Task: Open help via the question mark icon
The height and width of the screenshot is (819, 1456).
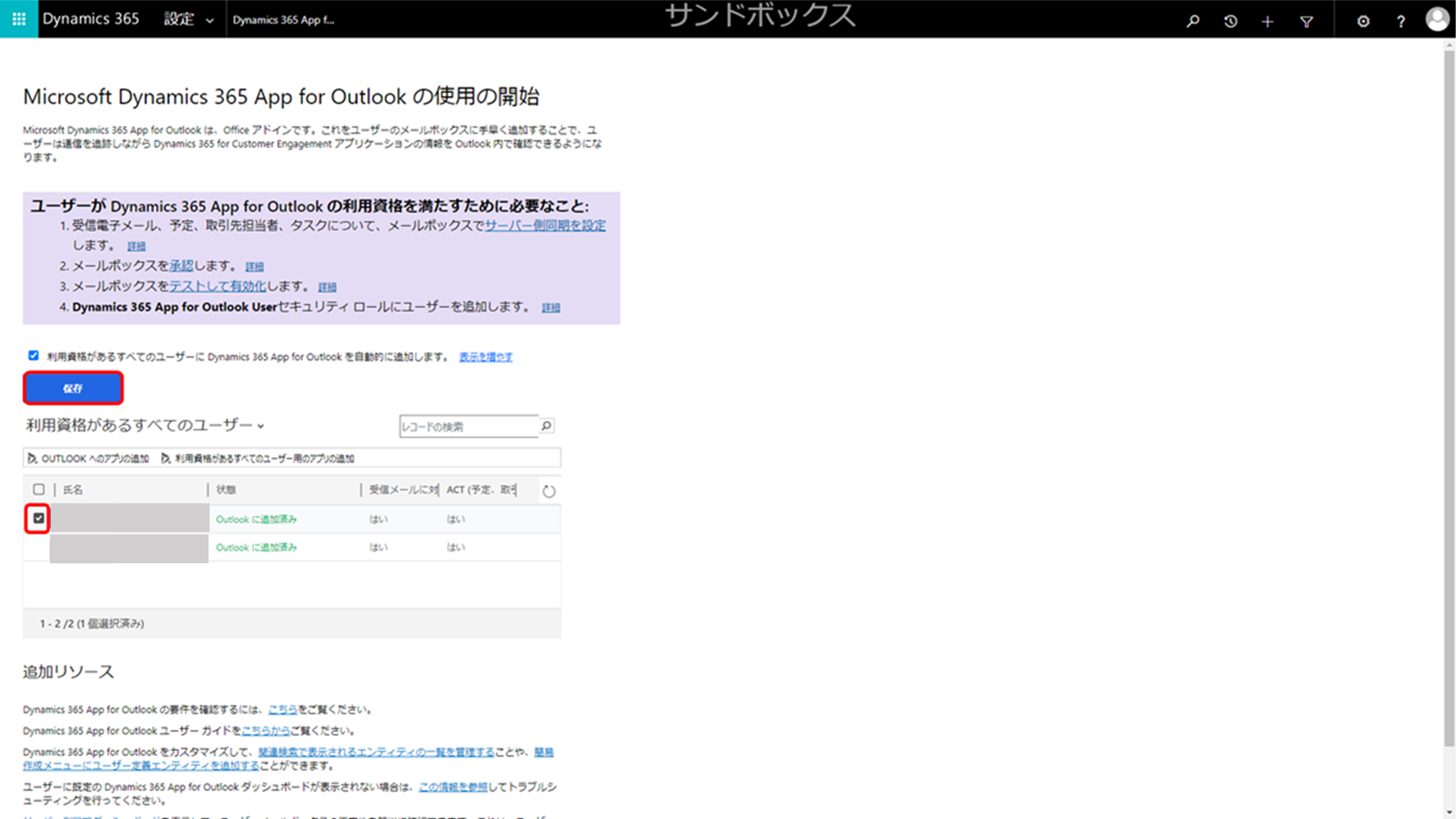Action: [1401, 21]
